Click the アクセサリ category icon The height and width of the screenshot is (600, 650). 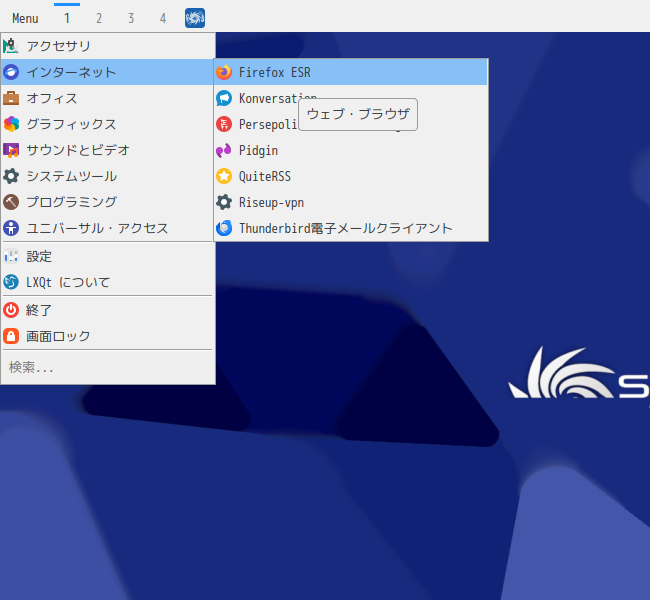click(11, 46)
